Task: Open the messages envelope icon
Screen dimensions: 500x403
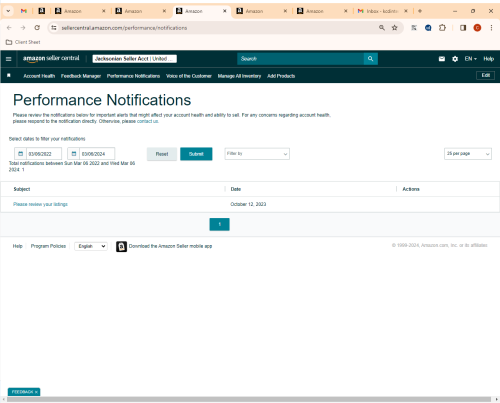Action: coord(442,59)
